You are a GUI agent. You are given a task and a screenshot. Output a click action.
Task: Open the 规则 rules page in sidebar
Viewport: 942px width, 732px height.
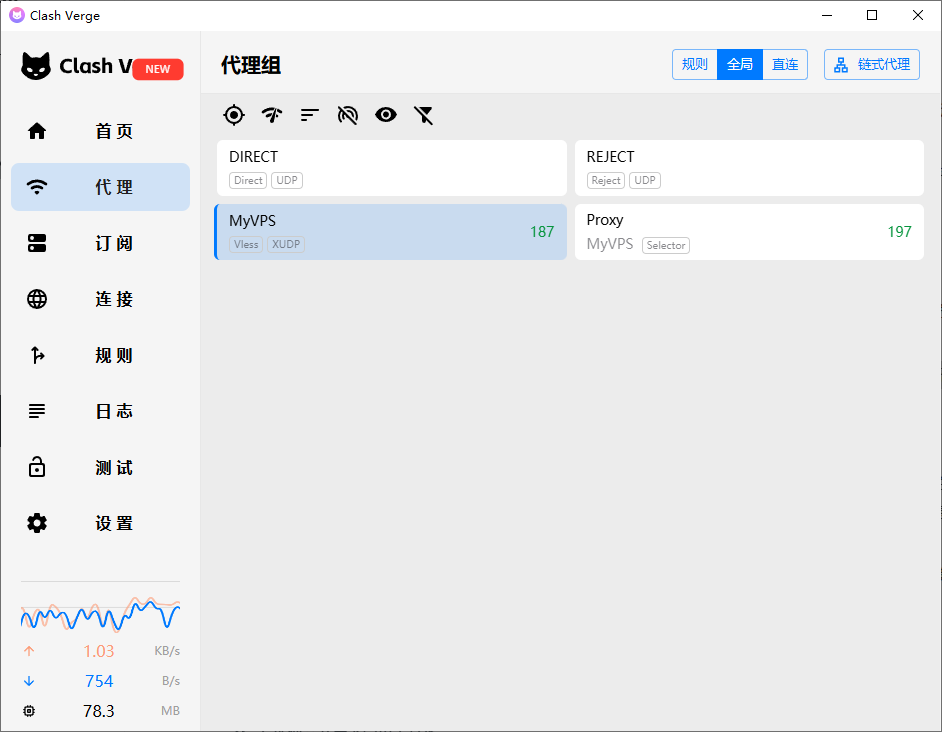click(x=100, y=355)
